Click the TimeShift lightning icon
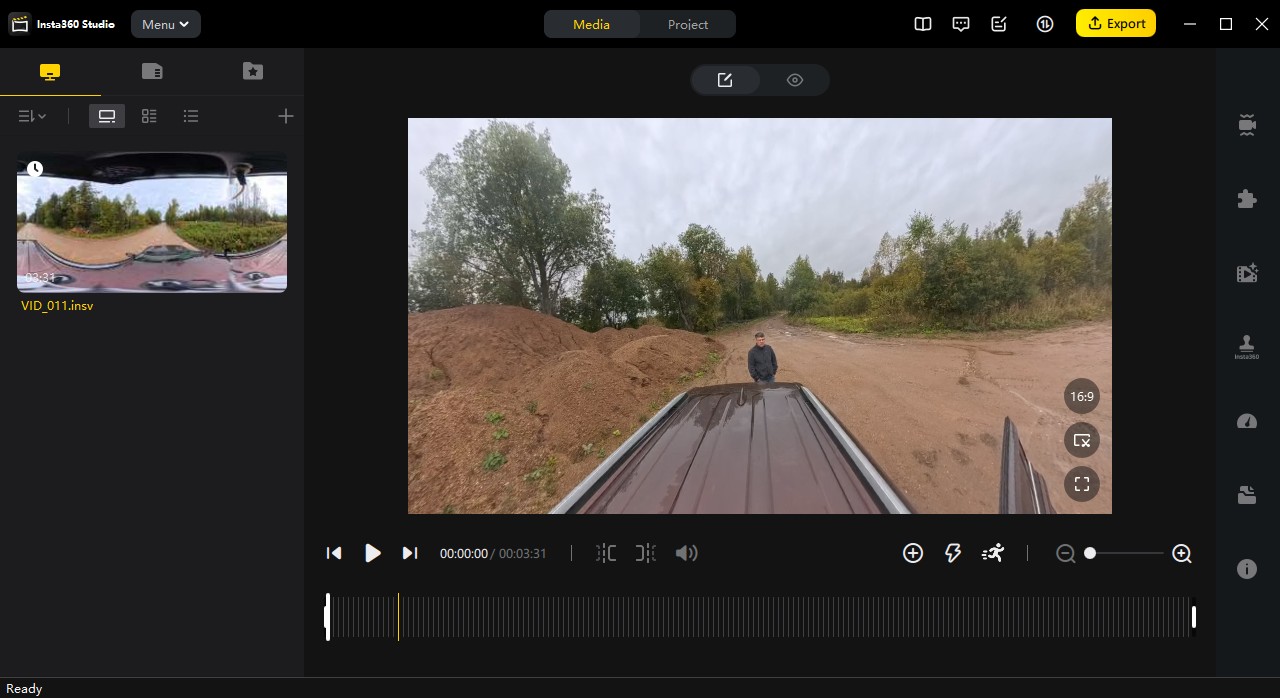This screenshot has height=698, width=1280. (952, 553)
